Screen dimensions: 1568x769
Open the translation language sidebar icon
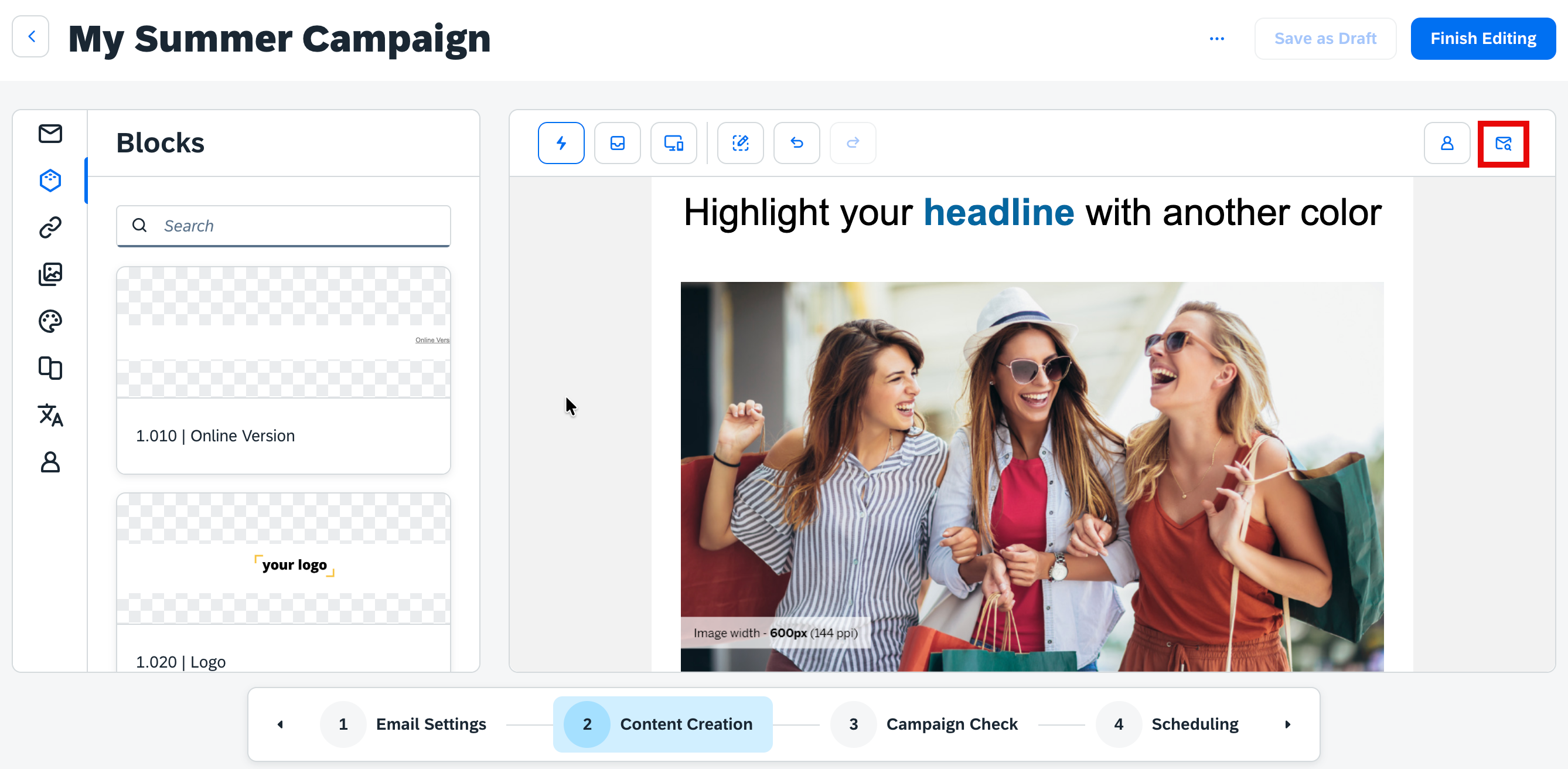click(50, 415)
